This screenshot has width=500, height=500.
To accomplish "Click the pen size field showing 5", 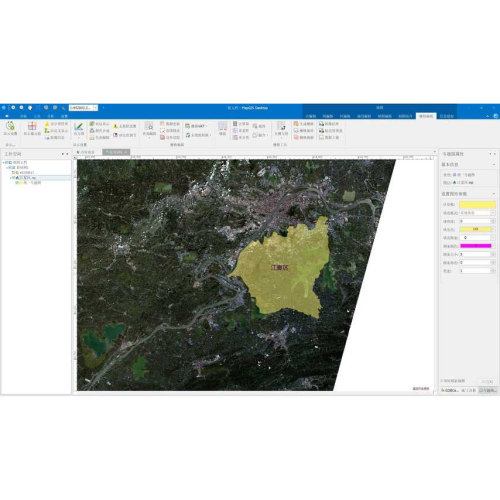I will coord(475,254).
